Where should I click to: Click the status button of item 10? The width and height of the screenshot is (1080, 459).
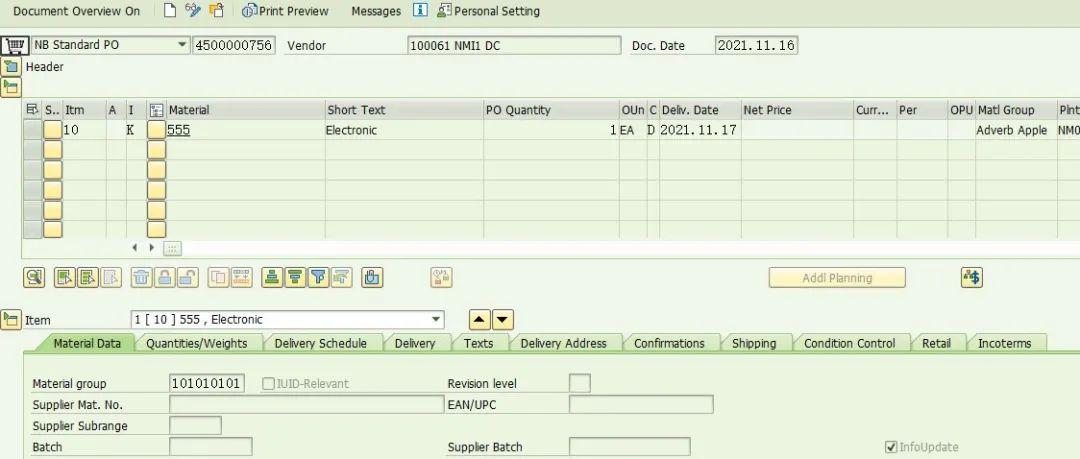[x=53, y=130]
